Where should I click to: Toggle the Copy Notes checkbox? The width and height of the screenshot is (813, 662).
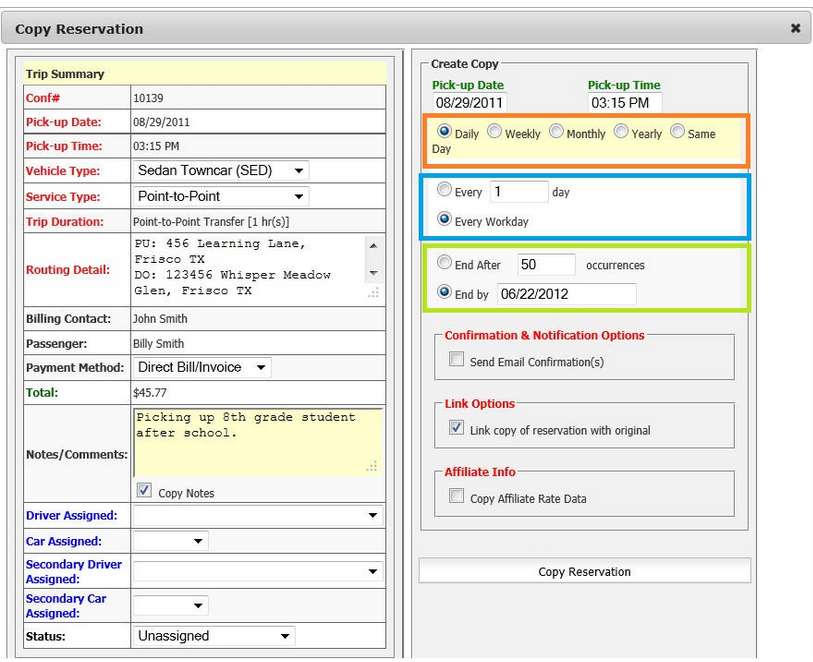(x=144, y=491)
